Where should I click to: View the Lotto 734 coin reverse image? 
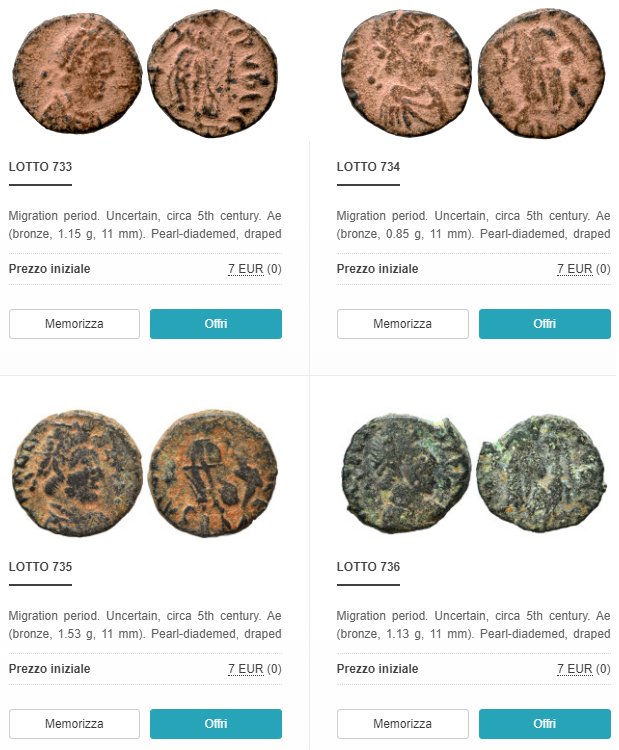coord(542,73)
